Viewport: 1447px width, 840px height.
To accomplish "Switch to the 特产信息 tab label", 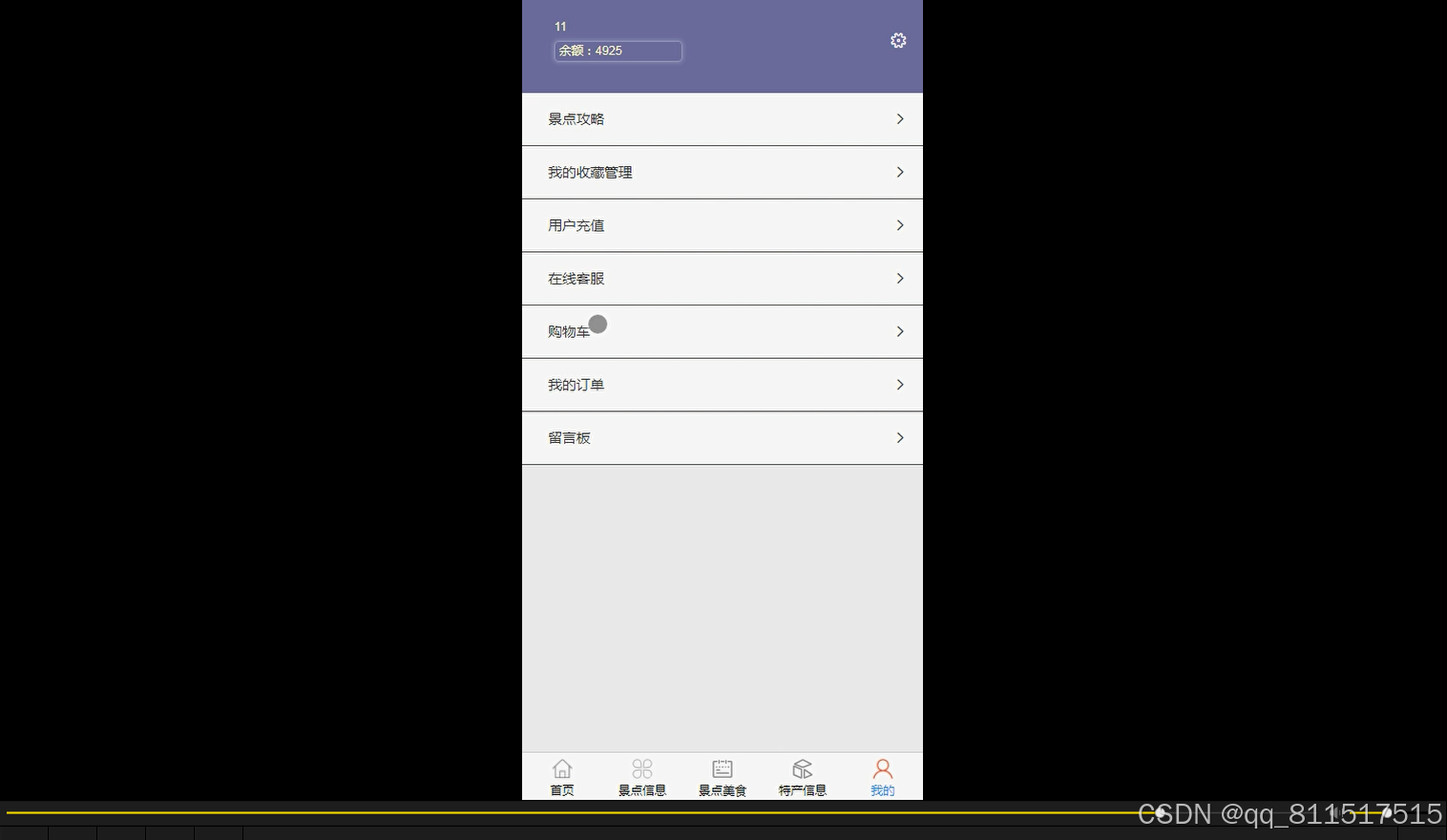I will [803, 790].
